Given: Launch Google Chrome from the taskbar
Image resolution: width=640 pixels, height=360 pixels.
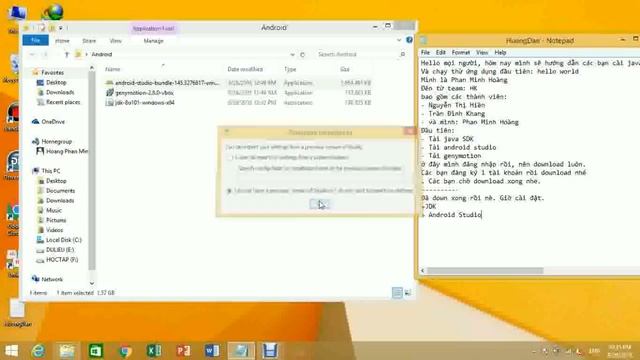Looking at the screenshot, I should point(125,351).
